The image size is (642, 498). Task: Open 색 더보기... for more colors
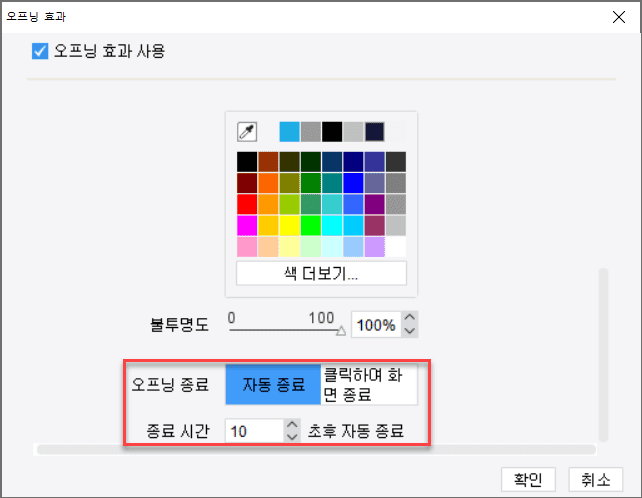click(x=321, y=273)
